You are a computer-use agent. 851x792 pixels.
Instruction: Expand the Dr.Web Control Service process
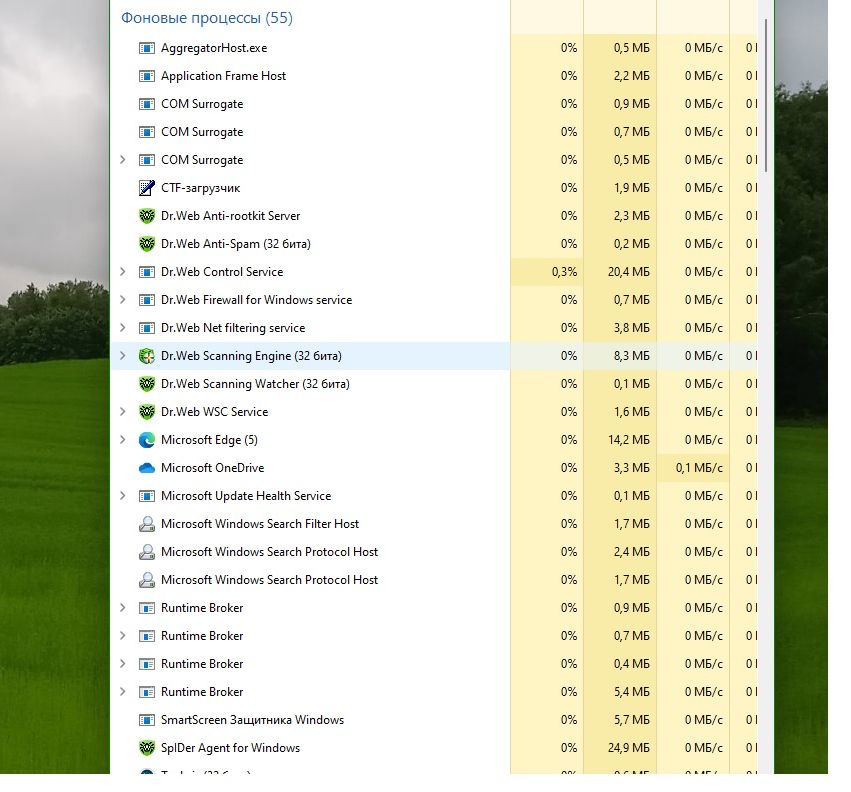[123, 271]
